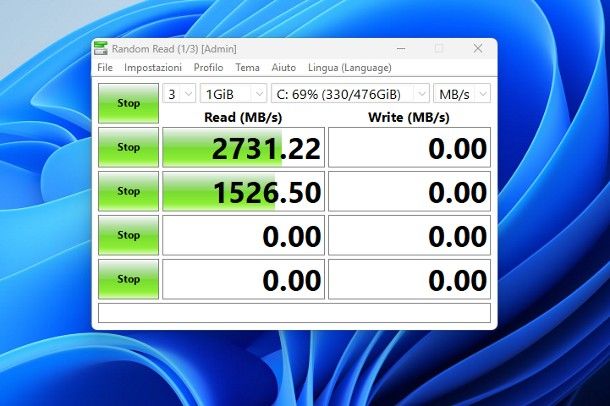This screenshot has height=406, width=610.
Task: Click the CrystalDiskMark app icon in title bar
Action: 101,48
